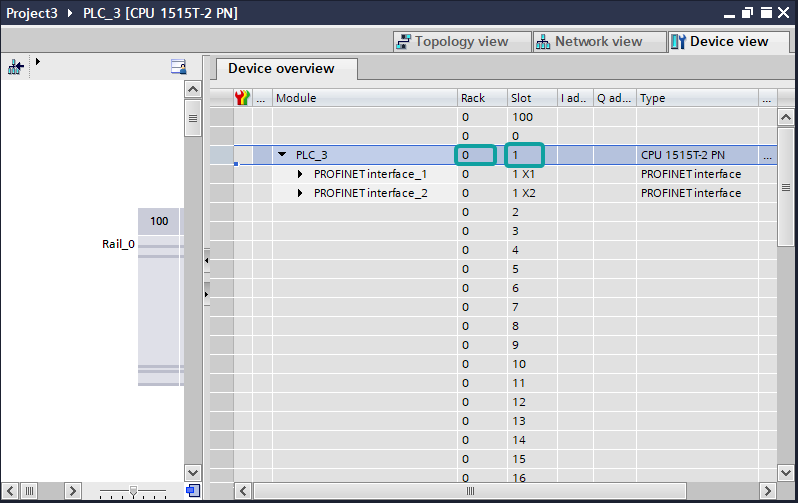Click the Rack cell of PLC_3 row
The image size is (798, 503).
point(475,155)
